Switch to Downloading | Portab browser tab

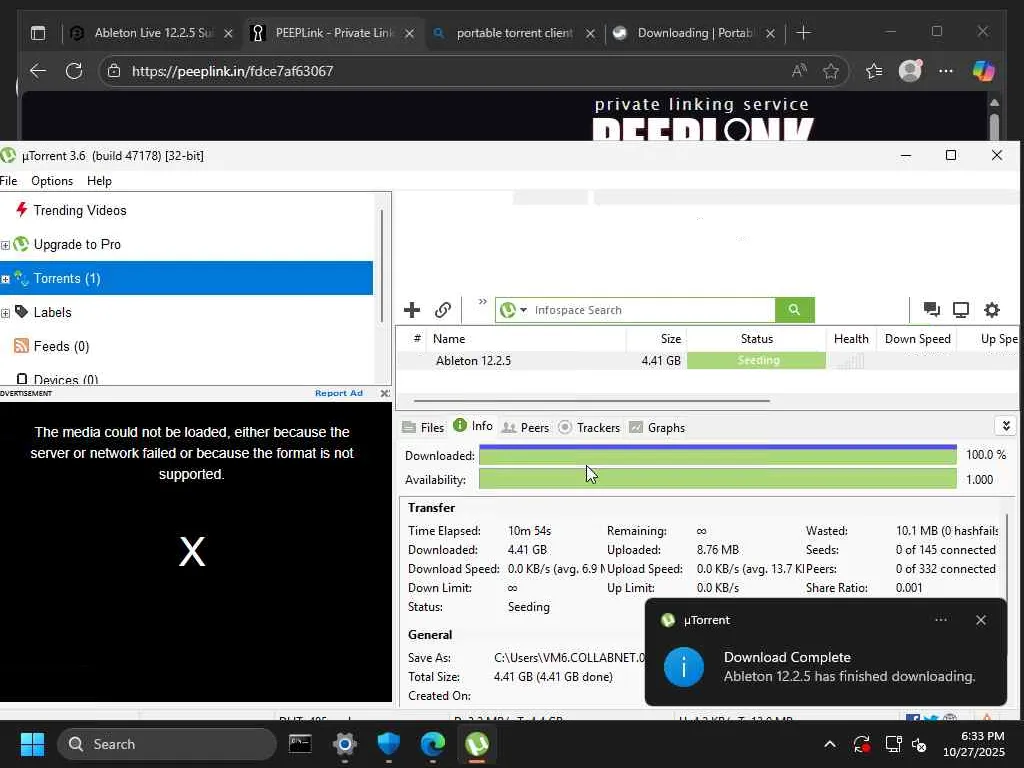pyautogui.click(x=696, y=33)
